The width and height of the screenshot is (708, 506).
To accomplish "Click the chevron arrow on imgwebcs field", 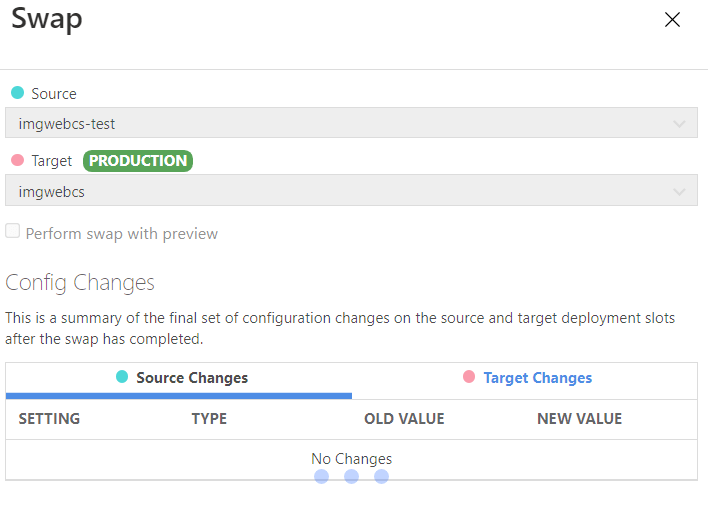I will pyautogui.click(x=679, y=191).
